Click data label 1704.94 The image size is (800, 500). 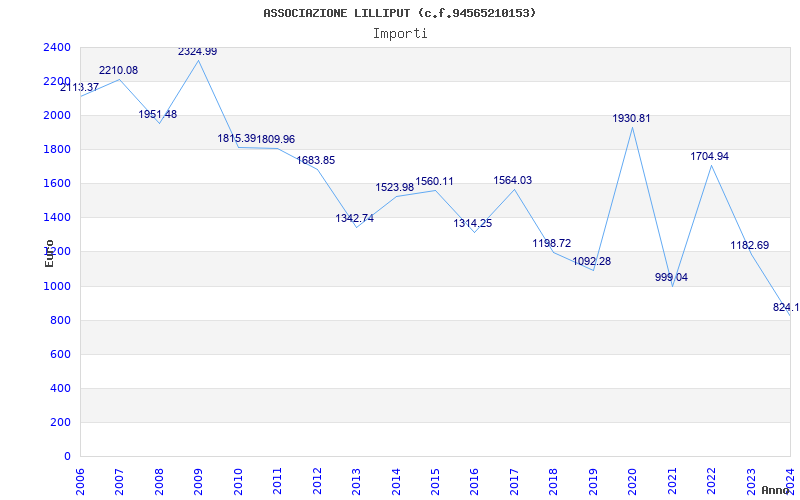710,156
